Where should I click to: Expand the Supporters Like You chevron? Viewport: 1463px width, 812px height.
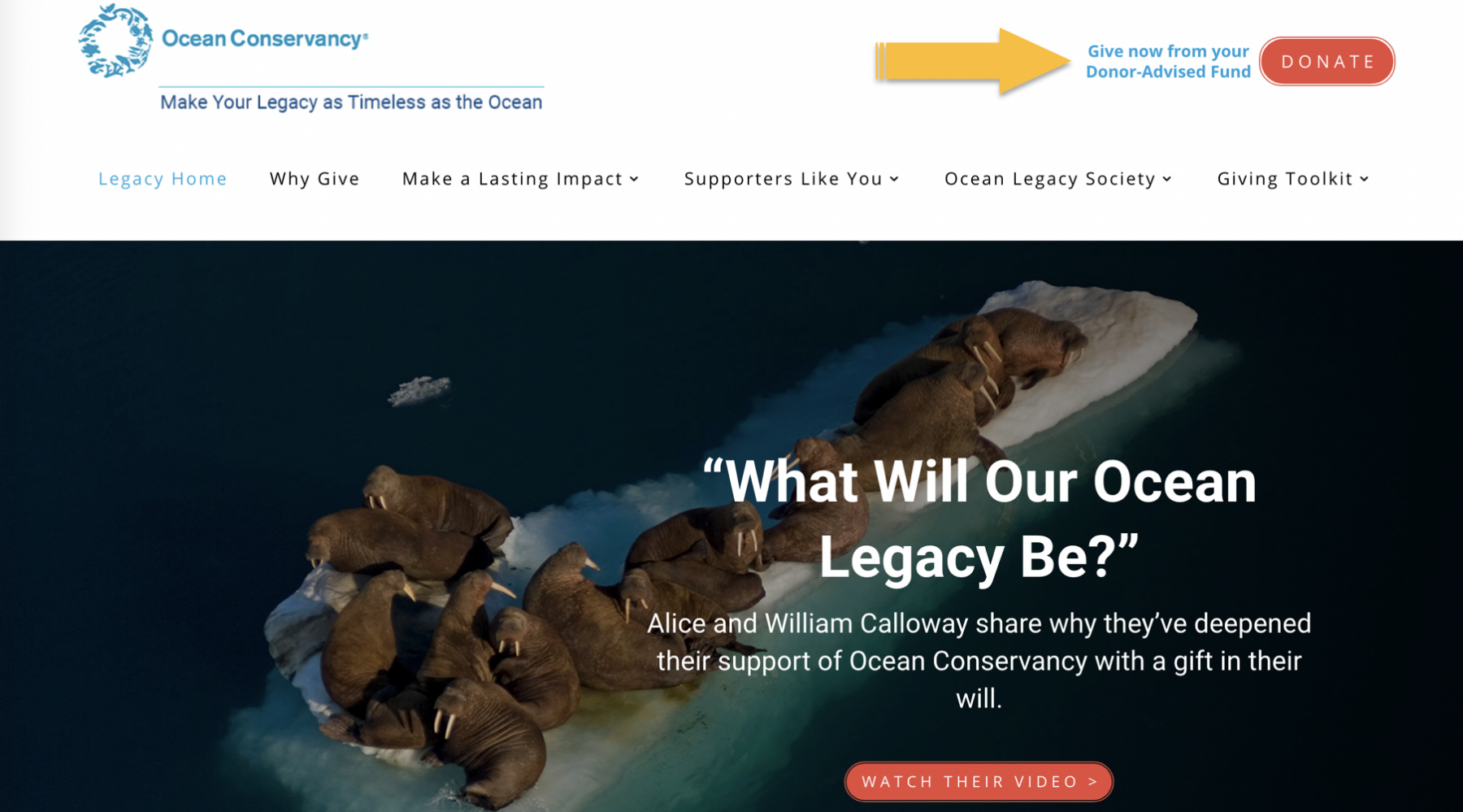coord(894,180)
